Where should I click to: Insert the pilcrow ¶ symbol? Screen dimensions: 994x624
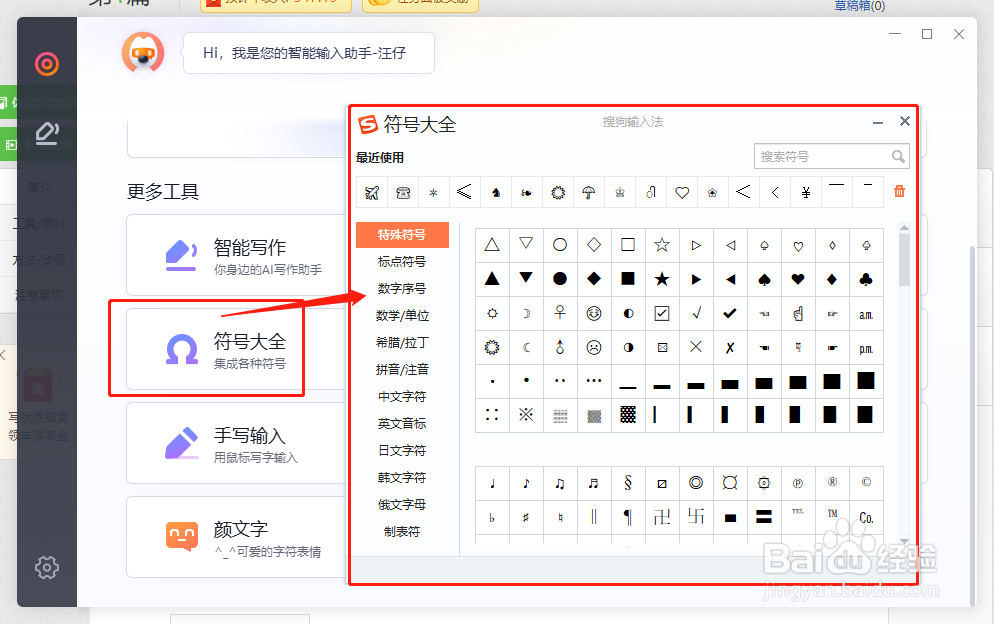(628, 517)
